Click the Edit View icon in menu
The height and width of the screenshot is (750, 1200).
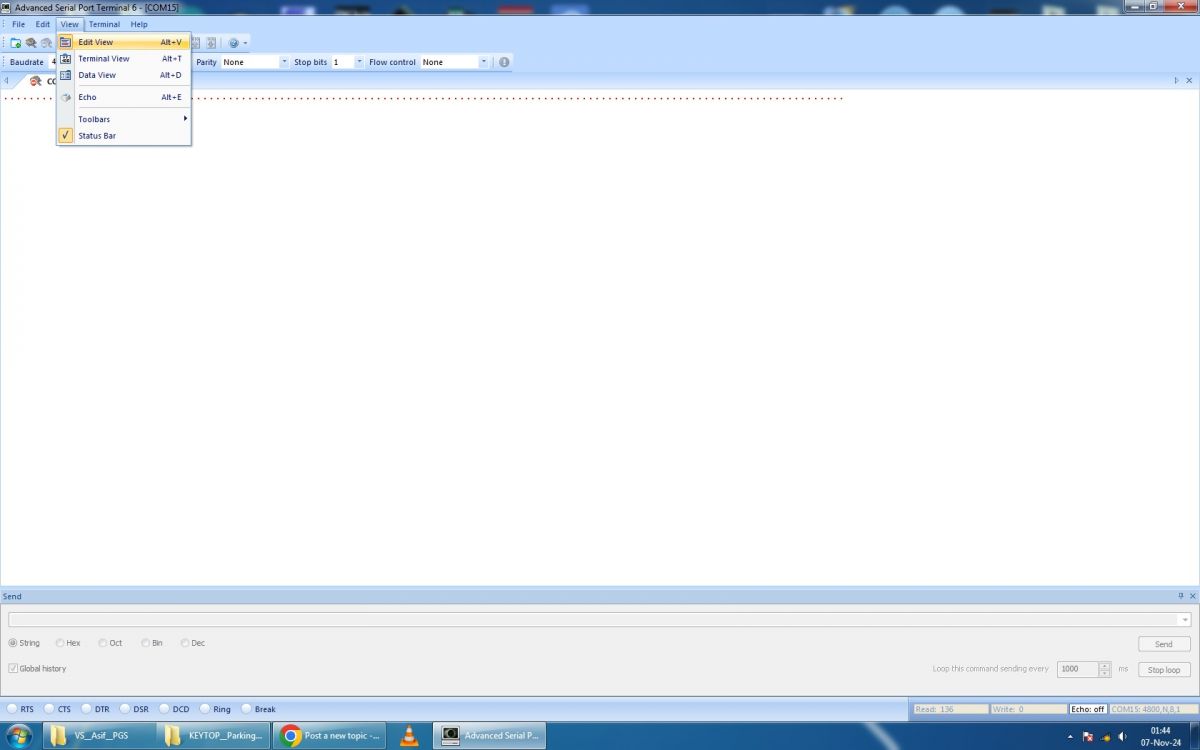(66, 42)
